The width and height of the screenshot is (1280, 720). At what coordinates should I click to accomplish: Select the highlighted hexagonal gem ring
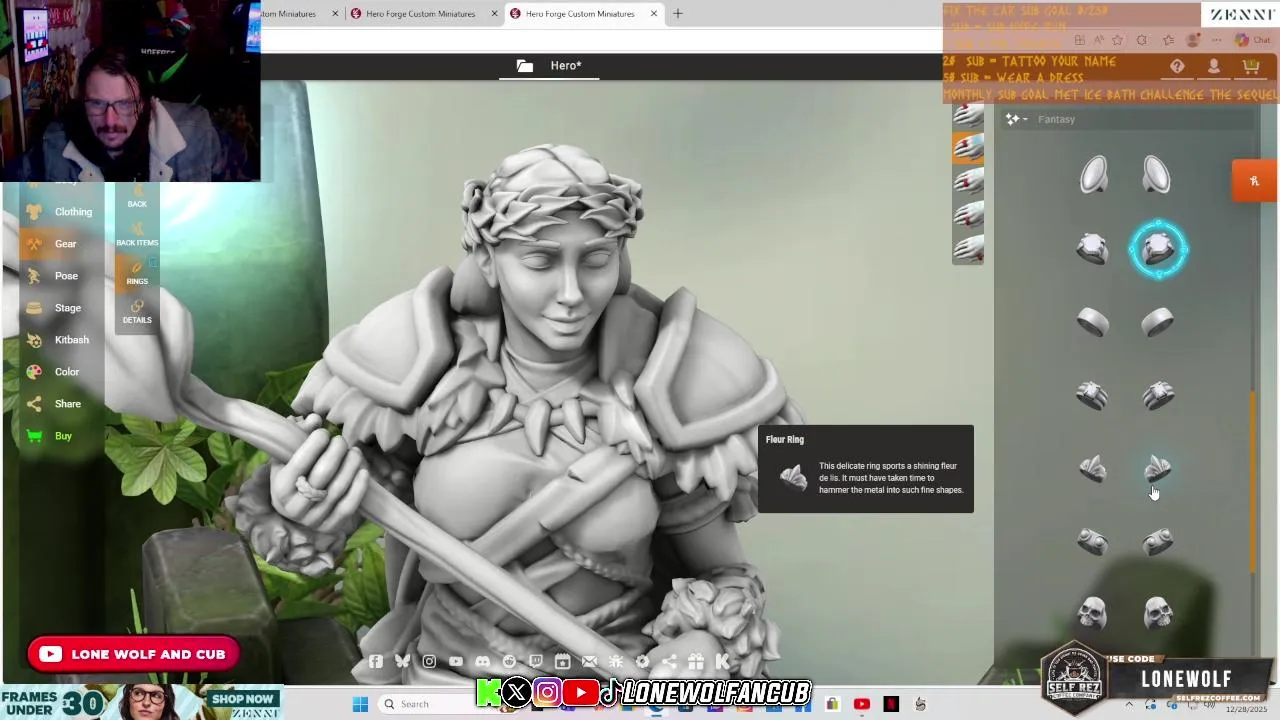(1158, 248)
